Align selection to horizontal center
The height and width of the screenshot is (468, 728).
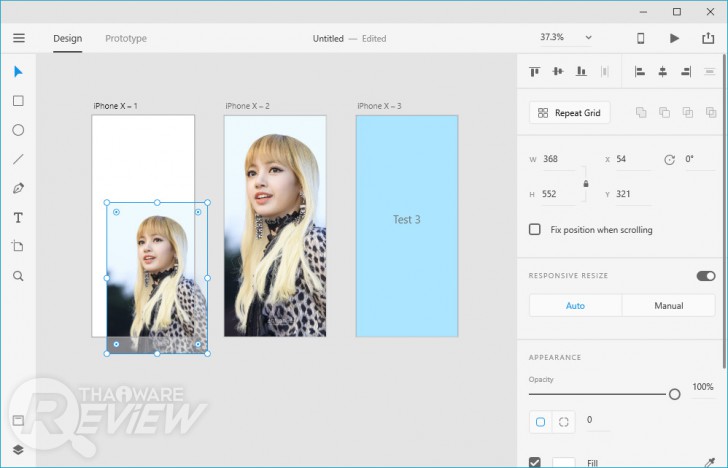(663, 72)
